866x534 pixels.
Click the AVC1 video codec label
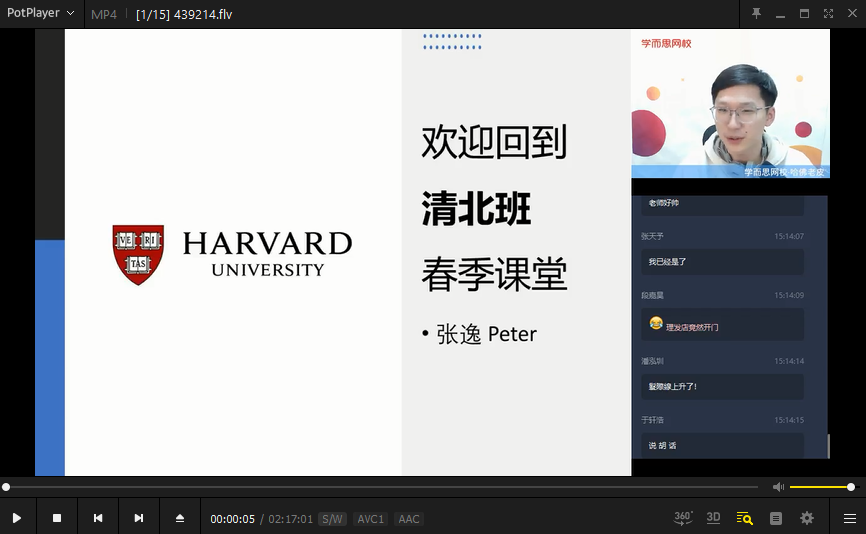pyautogui.click(x=371, y=519)
